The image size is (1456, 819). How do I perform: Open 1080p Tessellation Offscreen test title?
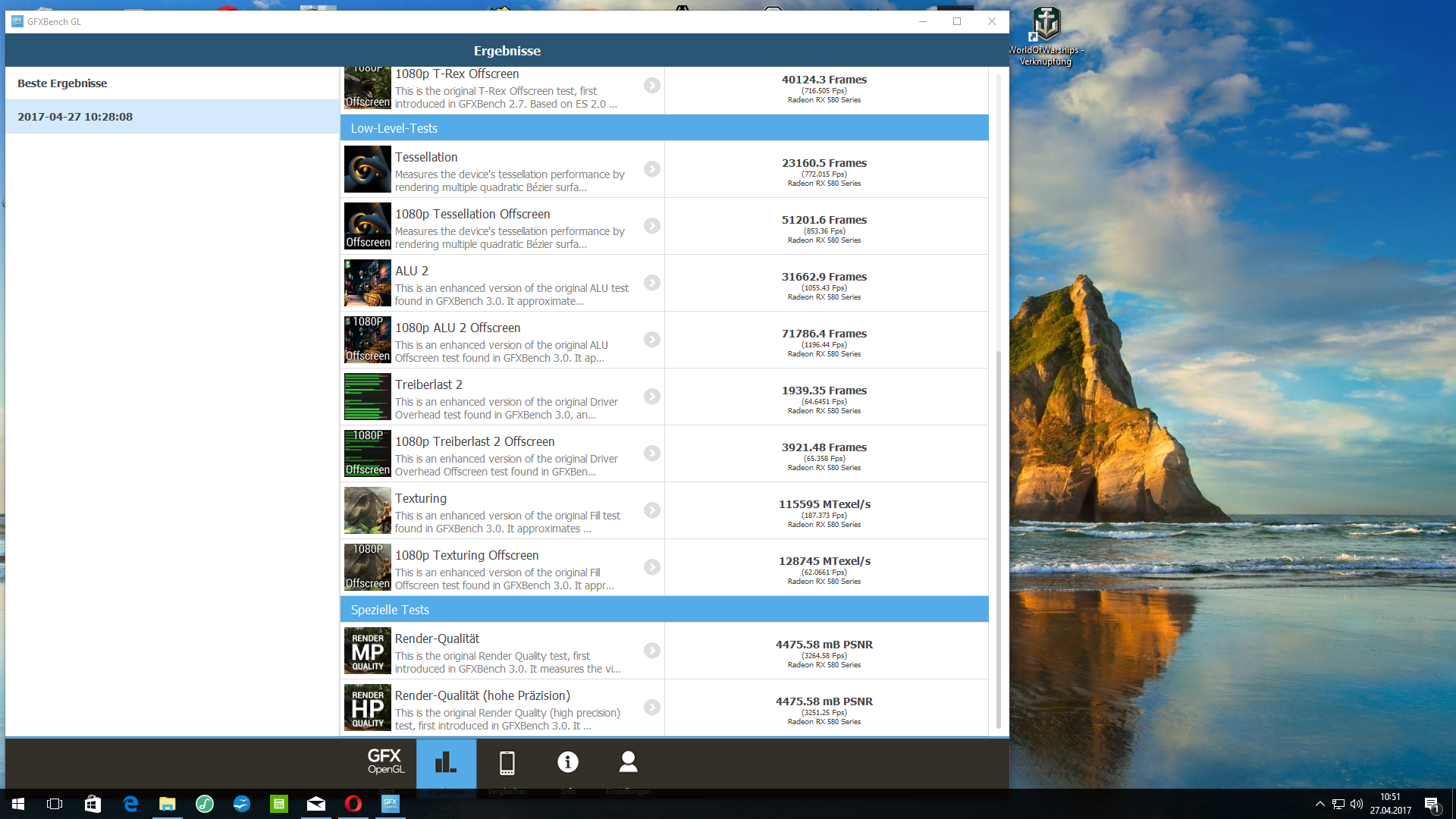472,215
